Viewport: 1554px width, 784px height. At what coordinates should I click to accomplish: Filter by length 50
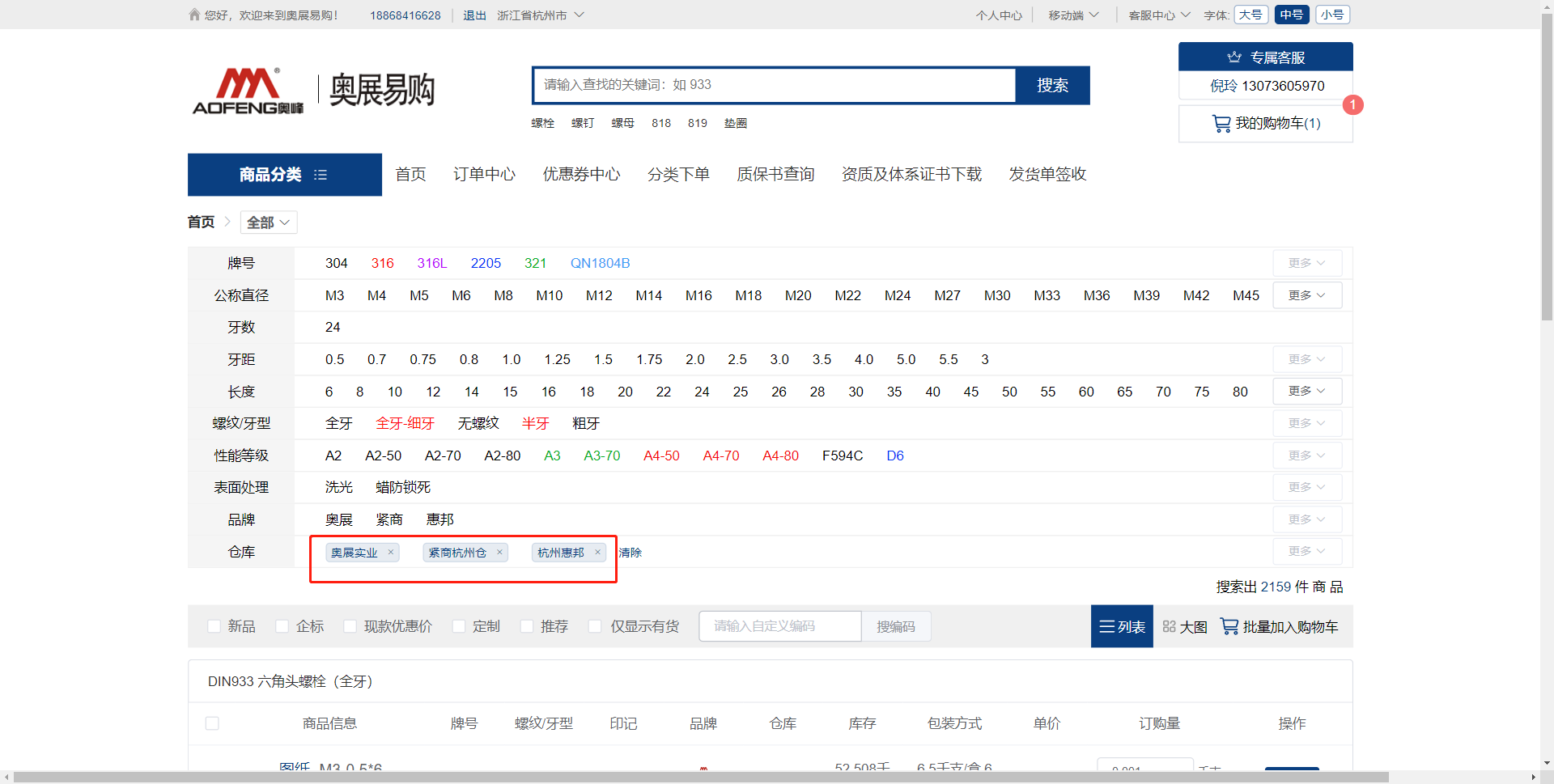[1009, 392]
